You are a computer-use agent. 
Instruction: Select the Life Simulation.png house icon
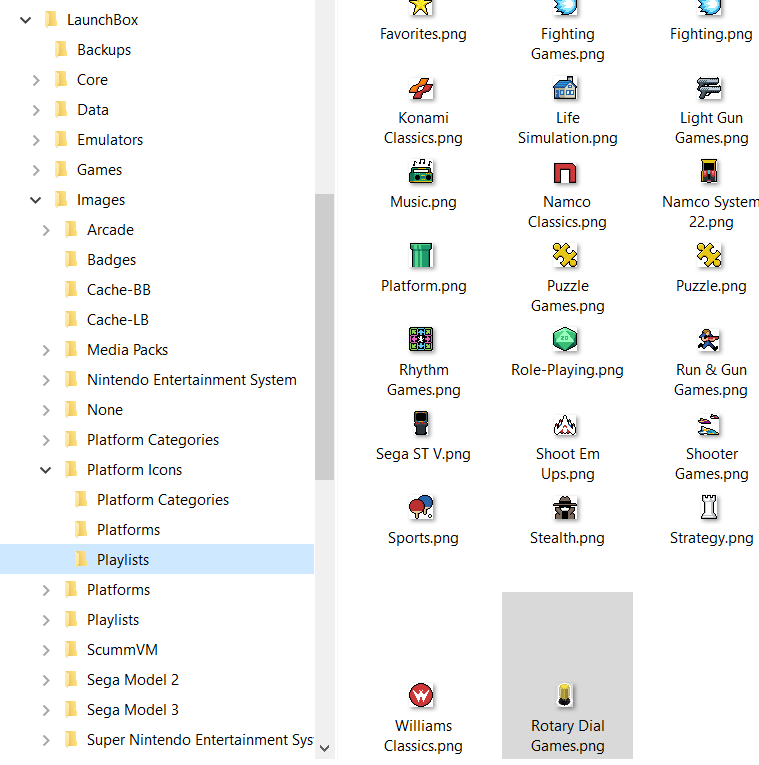click(565, 89)
